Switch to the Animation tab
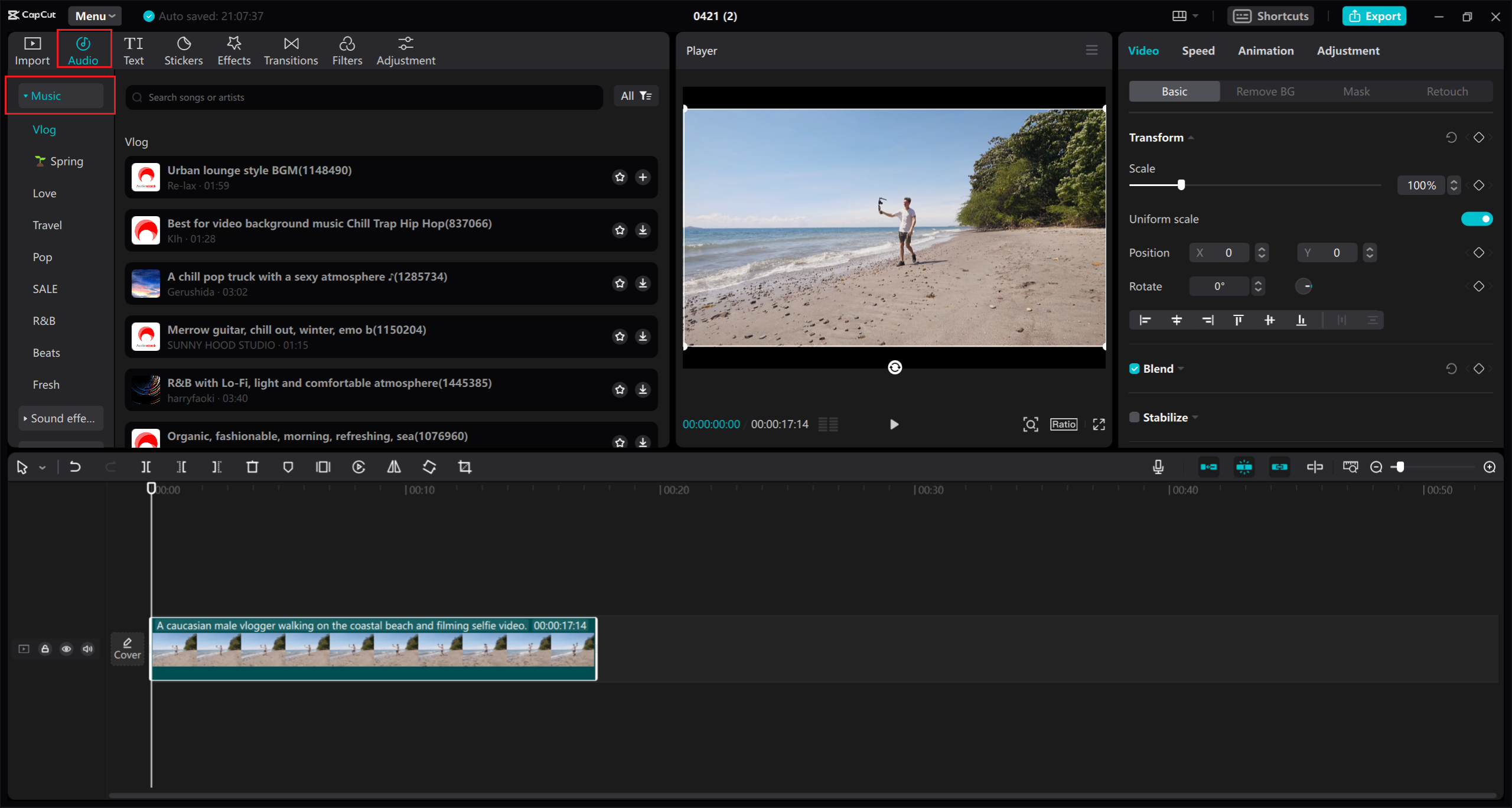 tap(1265, 50)
